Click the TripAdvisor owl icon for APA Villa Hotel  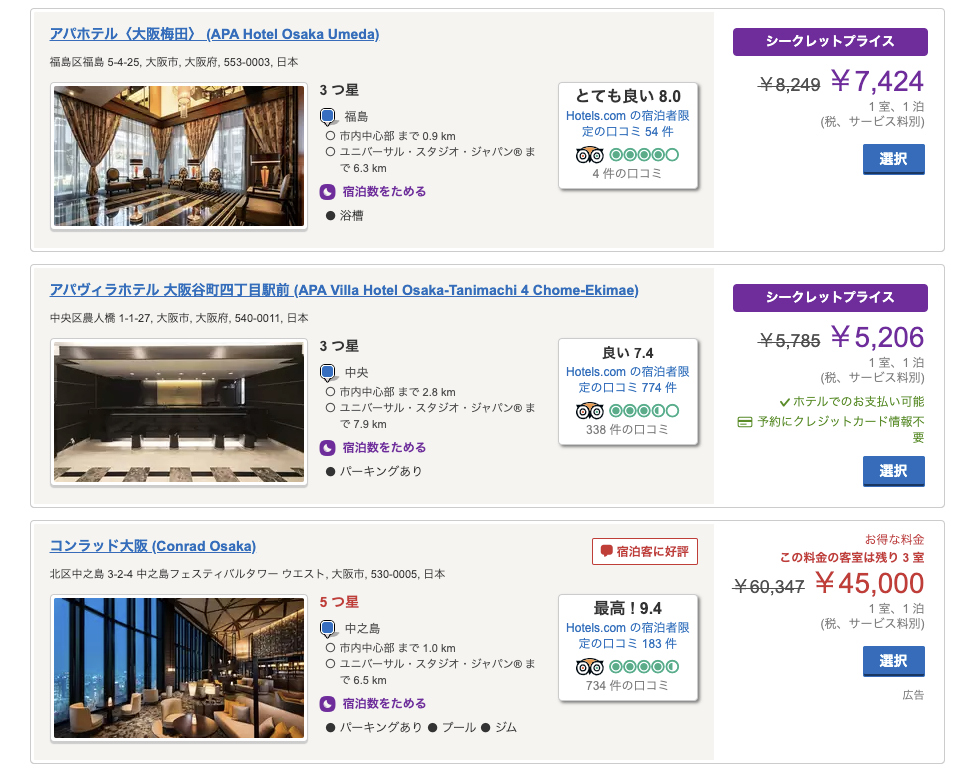pos(589,411)
